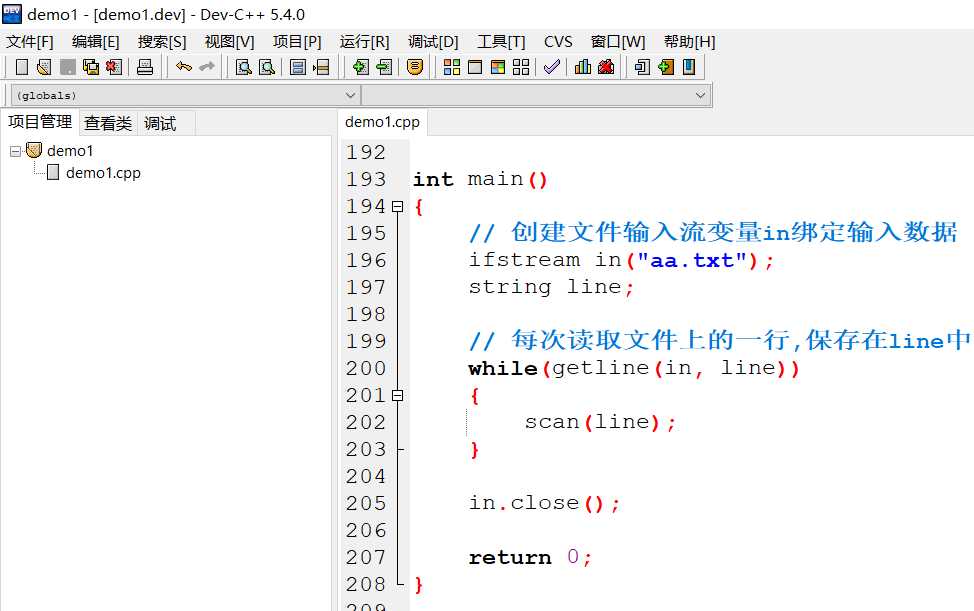Open the 项目[P] menu

click(x=297, y=42)
